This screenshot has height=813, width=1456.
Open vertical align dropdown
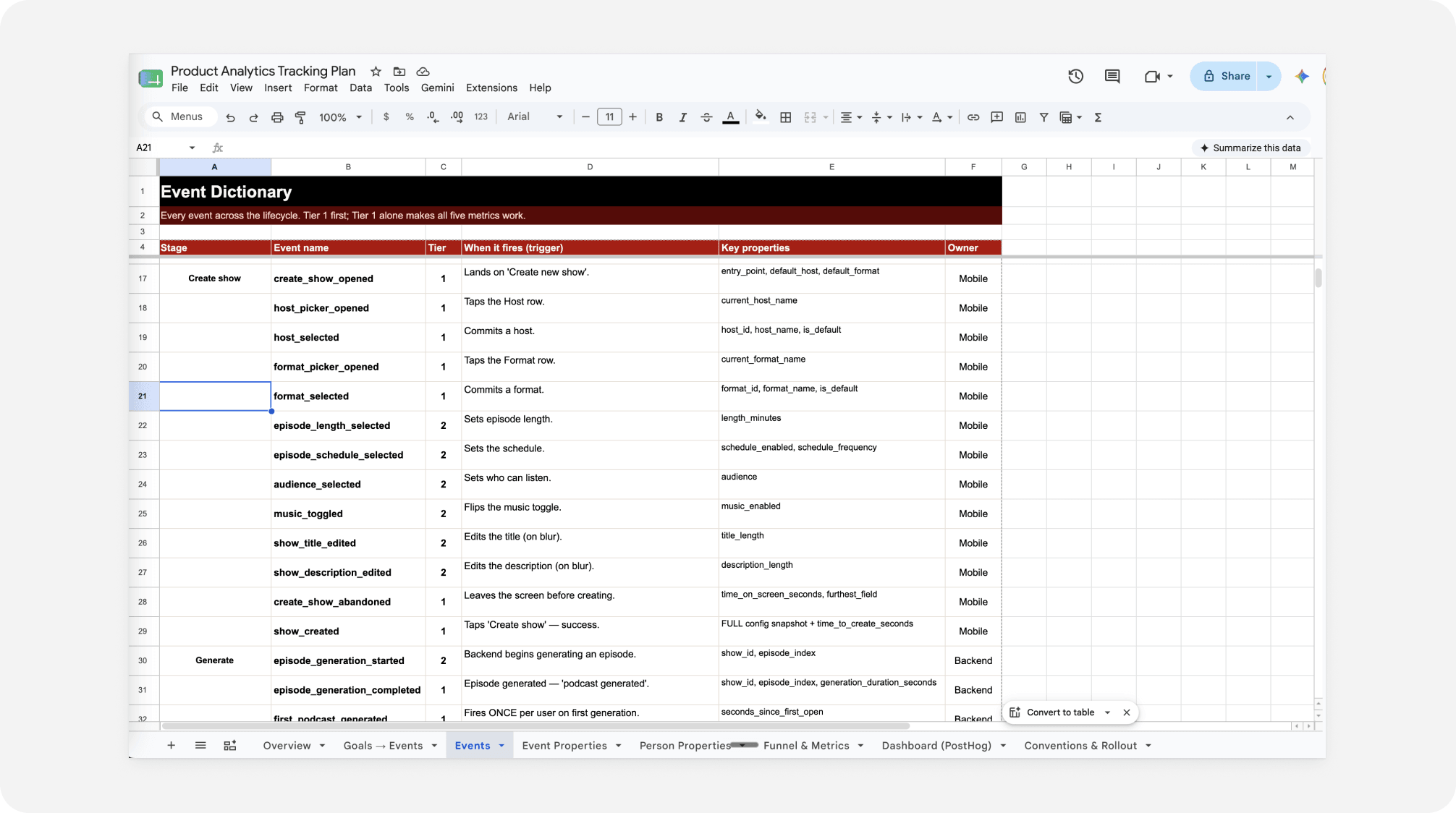881,117
